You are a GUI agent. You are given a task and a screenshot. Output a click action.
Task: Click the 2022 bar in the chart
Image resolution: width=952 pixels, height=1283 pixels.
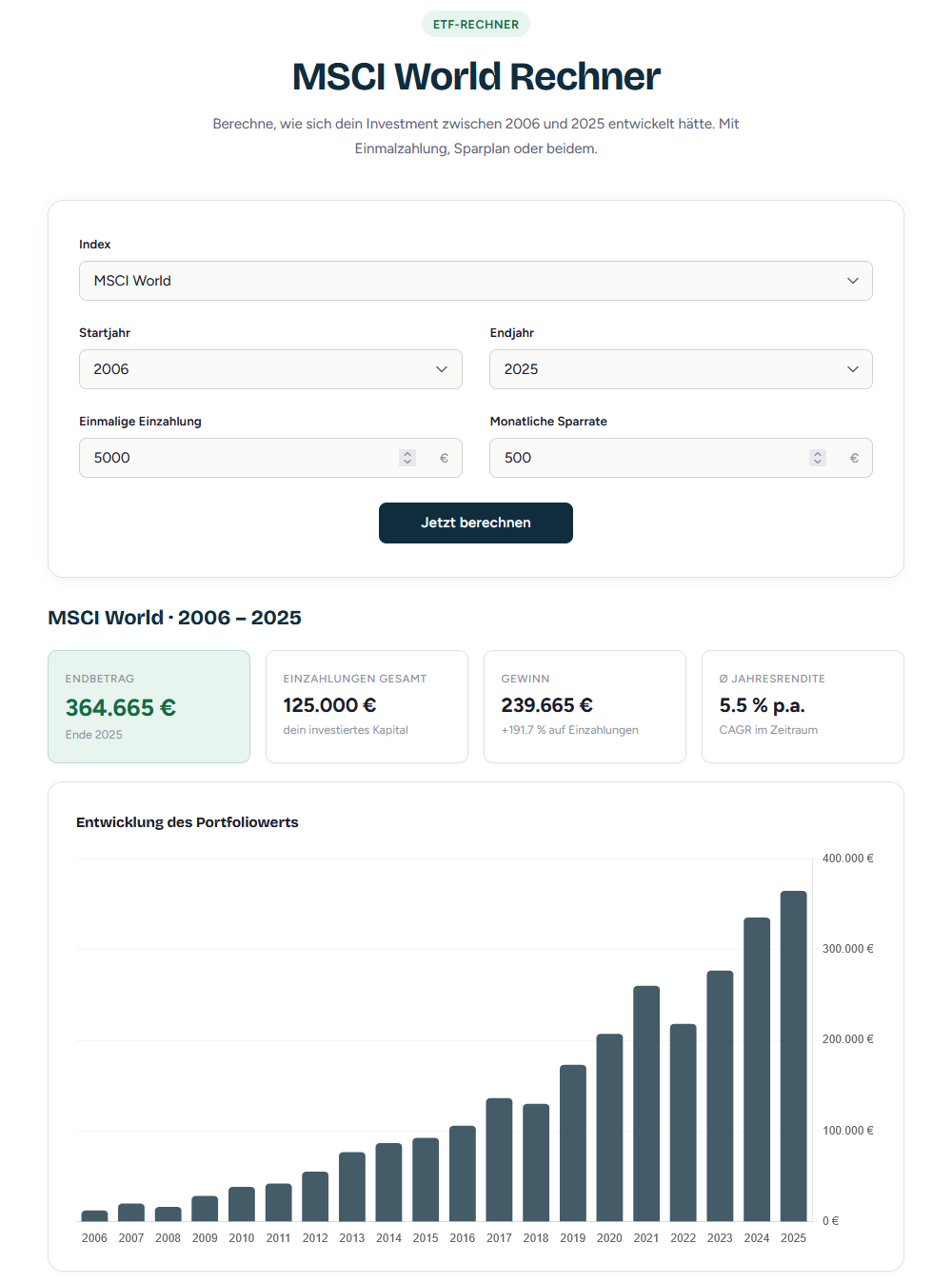pyautogui.click(x=684, y=1123)
